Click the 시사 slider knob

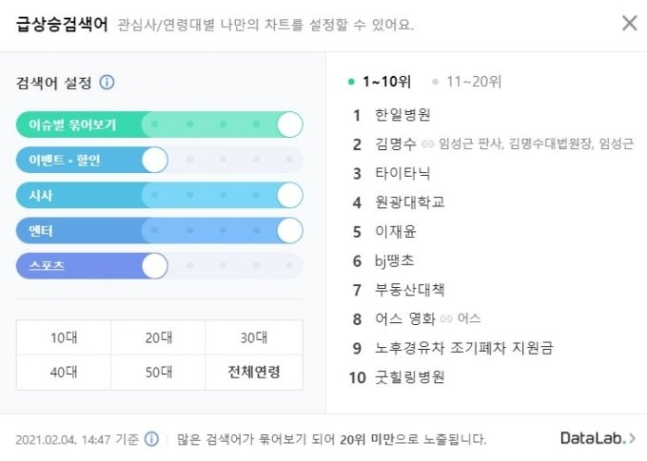289,195
